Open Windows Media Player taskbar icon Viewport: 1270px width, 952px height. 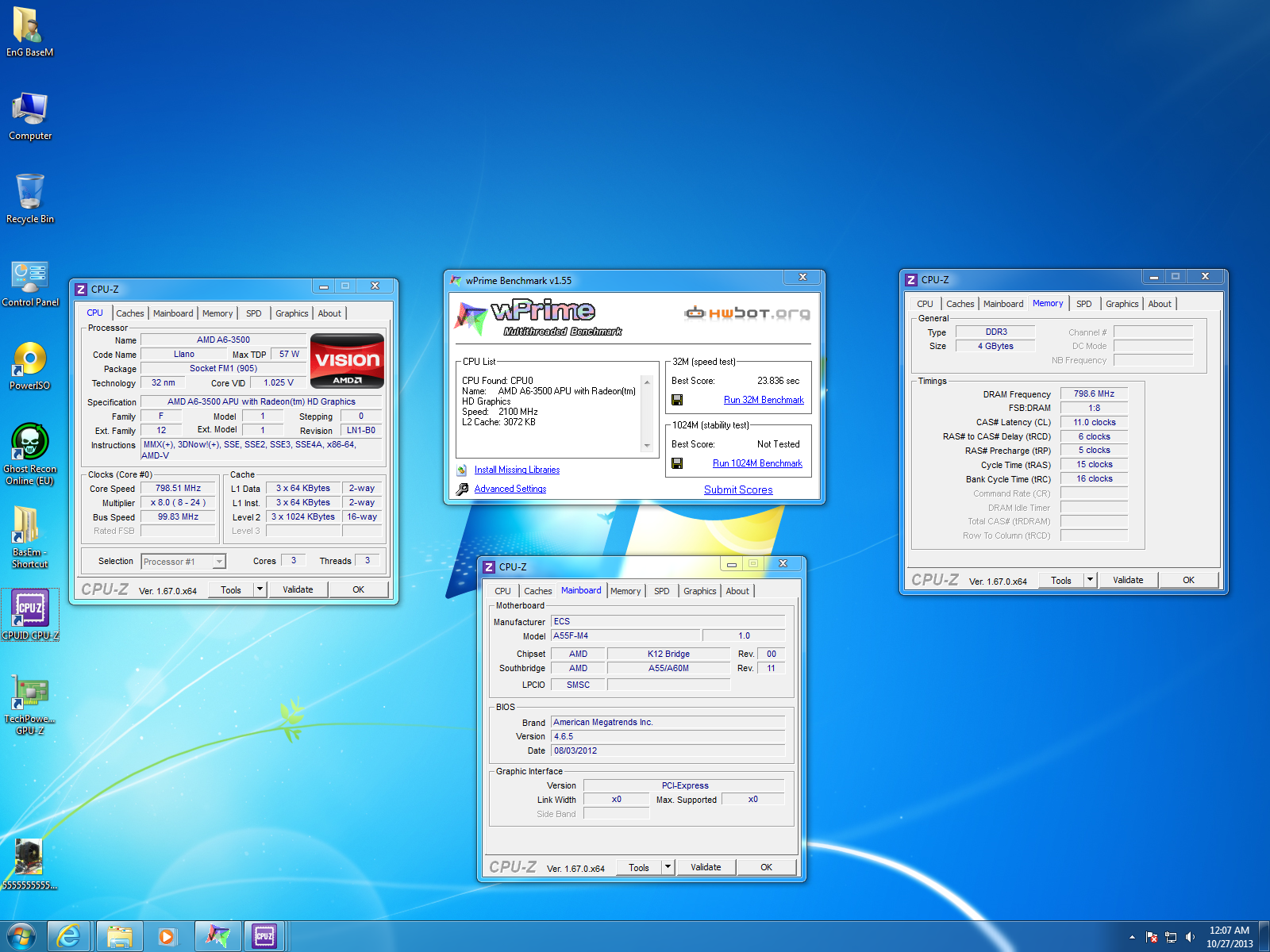167,937
